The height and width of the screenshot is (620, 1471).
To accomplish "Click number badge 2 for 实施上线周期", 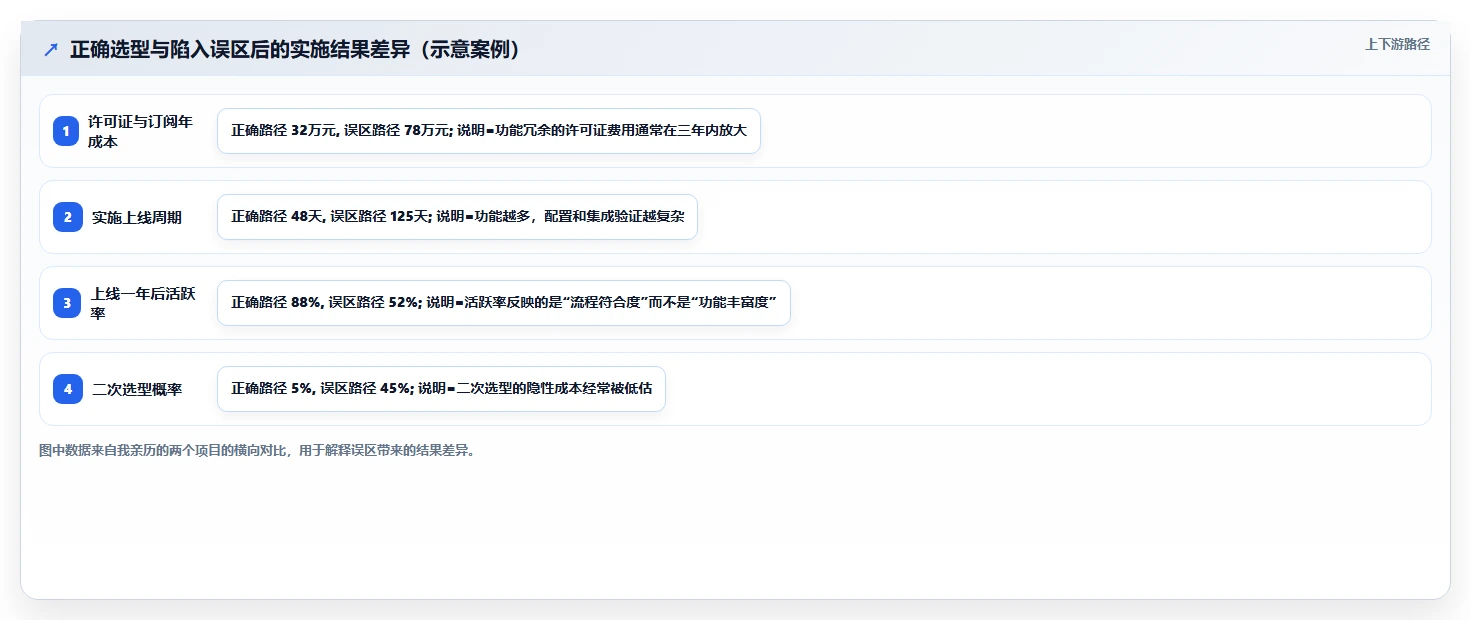I will [66, 217].
